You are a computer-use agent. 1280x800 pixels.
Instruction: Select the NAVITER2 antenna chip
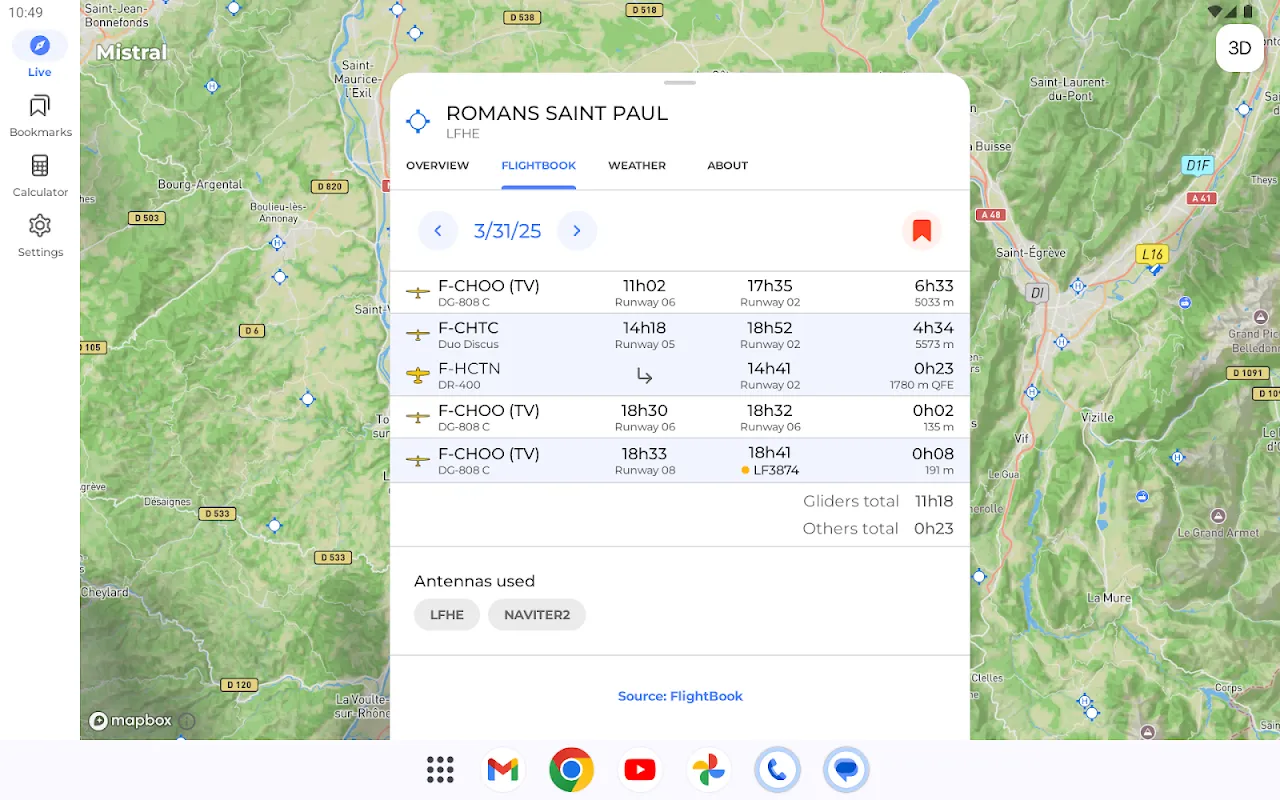pos(537,615)
